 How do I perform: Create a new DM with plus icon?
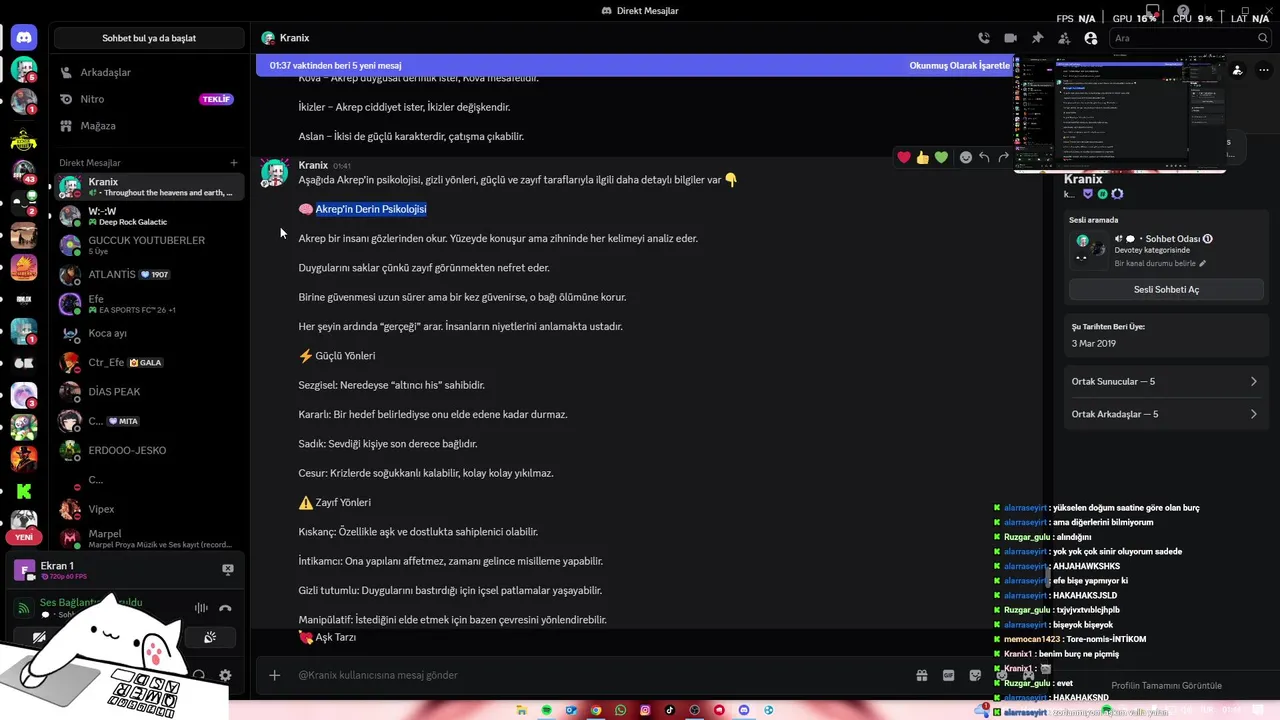[234, 162]
